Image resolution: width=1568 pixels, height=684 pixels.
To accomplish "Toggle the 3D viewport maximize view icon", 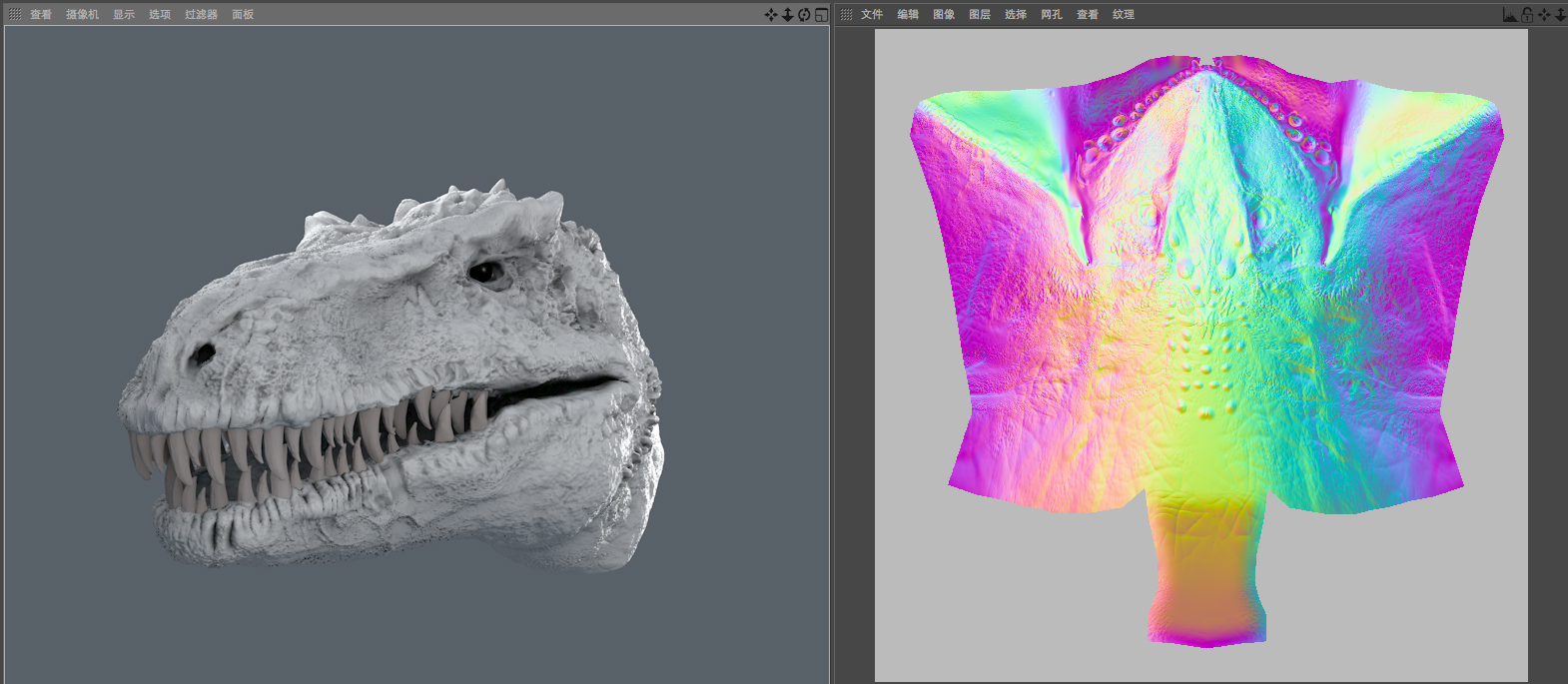I will tap(821, 15).
